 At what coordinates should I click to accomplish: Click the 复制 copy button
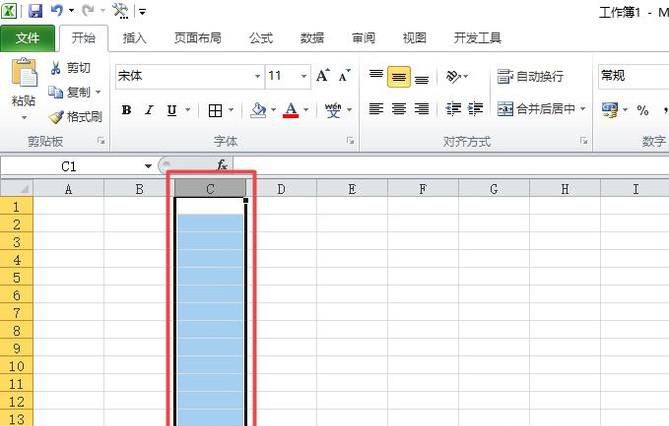tap(70, 92)
